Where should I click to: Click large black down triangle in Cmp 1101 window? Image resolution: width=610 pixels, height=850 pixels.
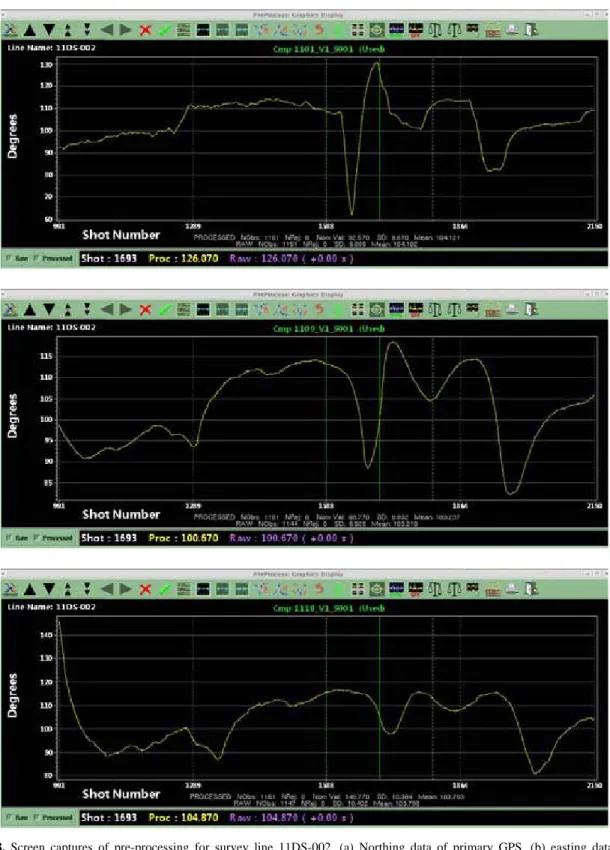tap(49, 30)
